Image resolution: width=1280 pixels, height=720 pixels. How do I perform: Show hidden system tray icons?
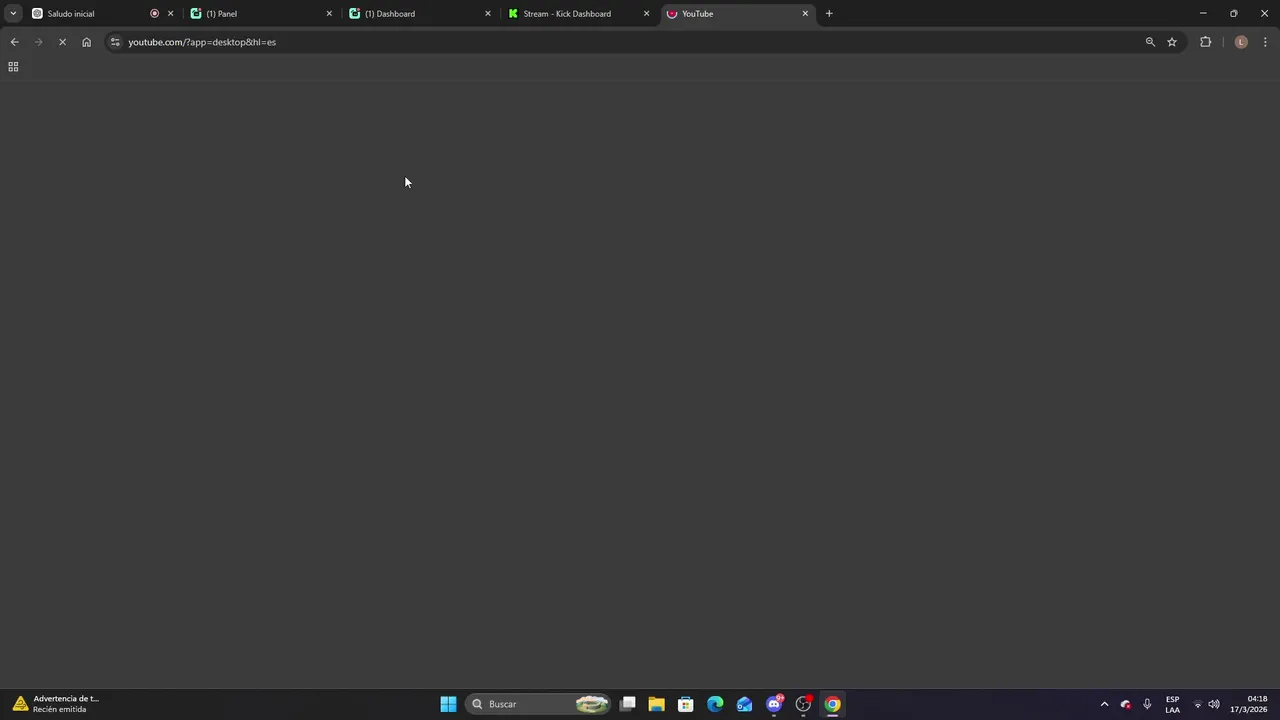pos(1104,704)
